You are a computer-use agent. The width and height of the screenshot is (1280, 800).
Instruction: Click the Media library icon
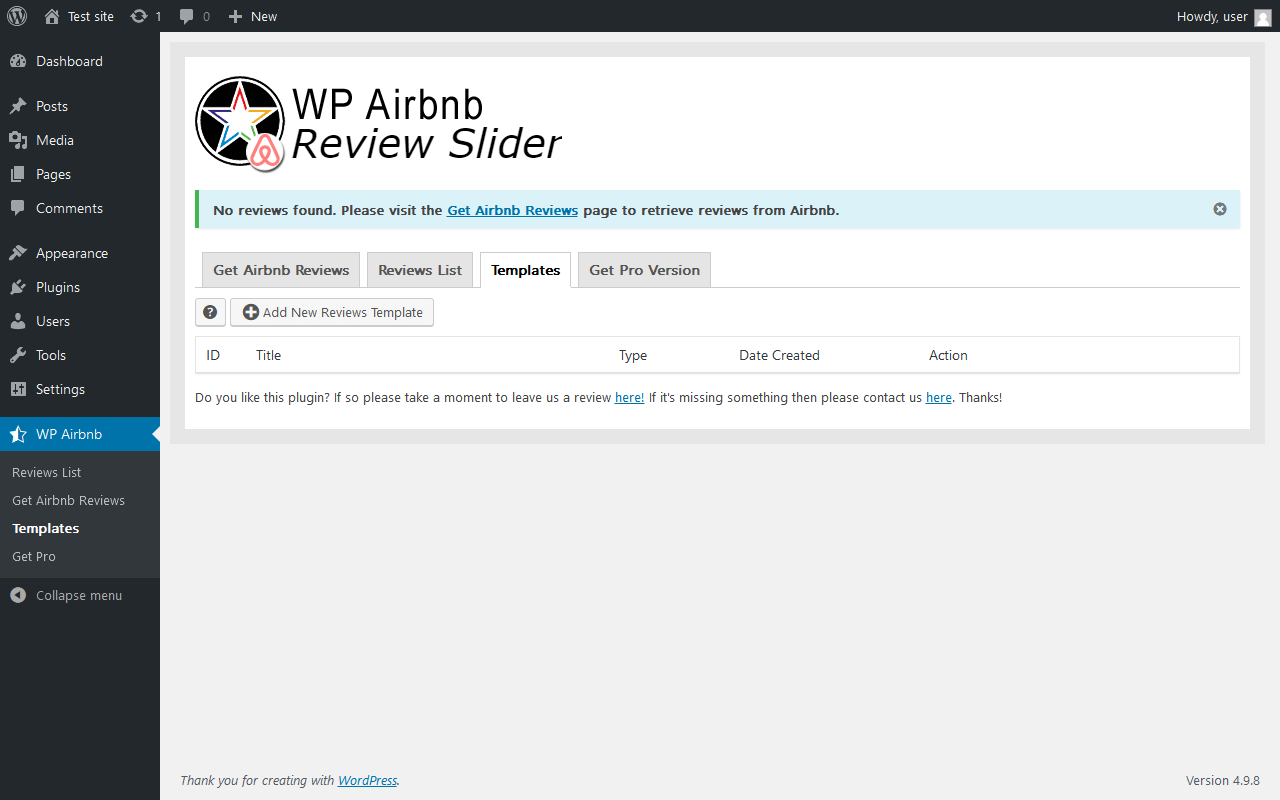tap(18, 140)
